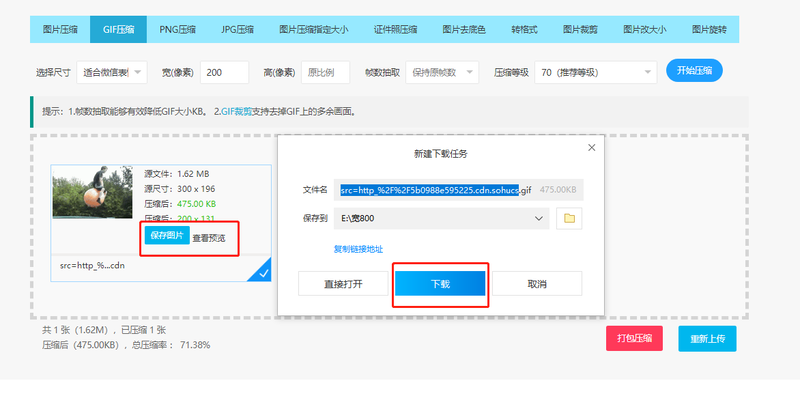Switch to the JPG压缩 tab
Screen dimensions: 800x409
[237, 30]
